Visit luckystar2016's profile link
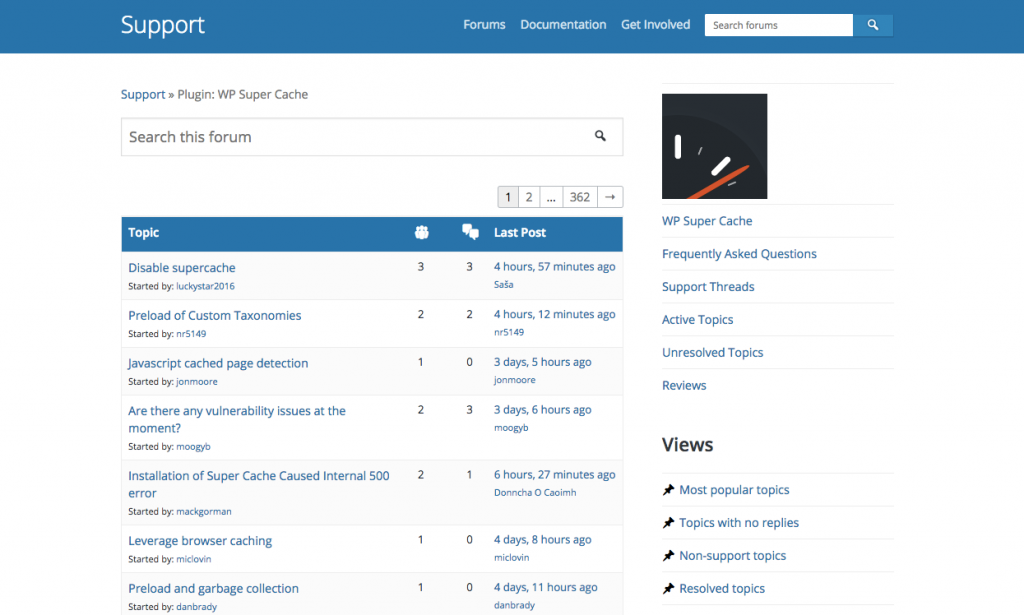This screenshot has height=615, width=1024. click(x=204, y=285)
